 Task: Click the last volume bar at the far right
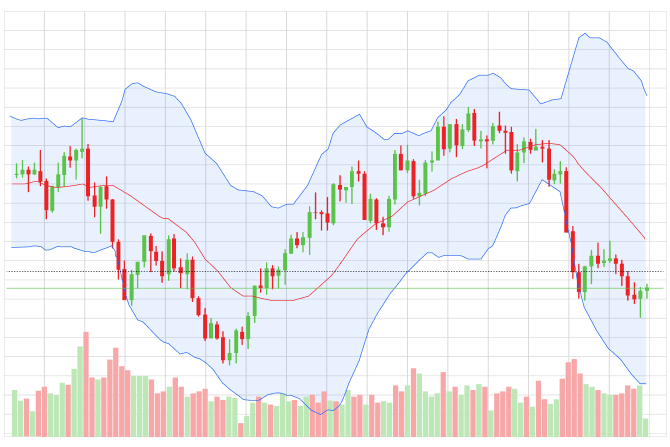(x=646, y=427)
